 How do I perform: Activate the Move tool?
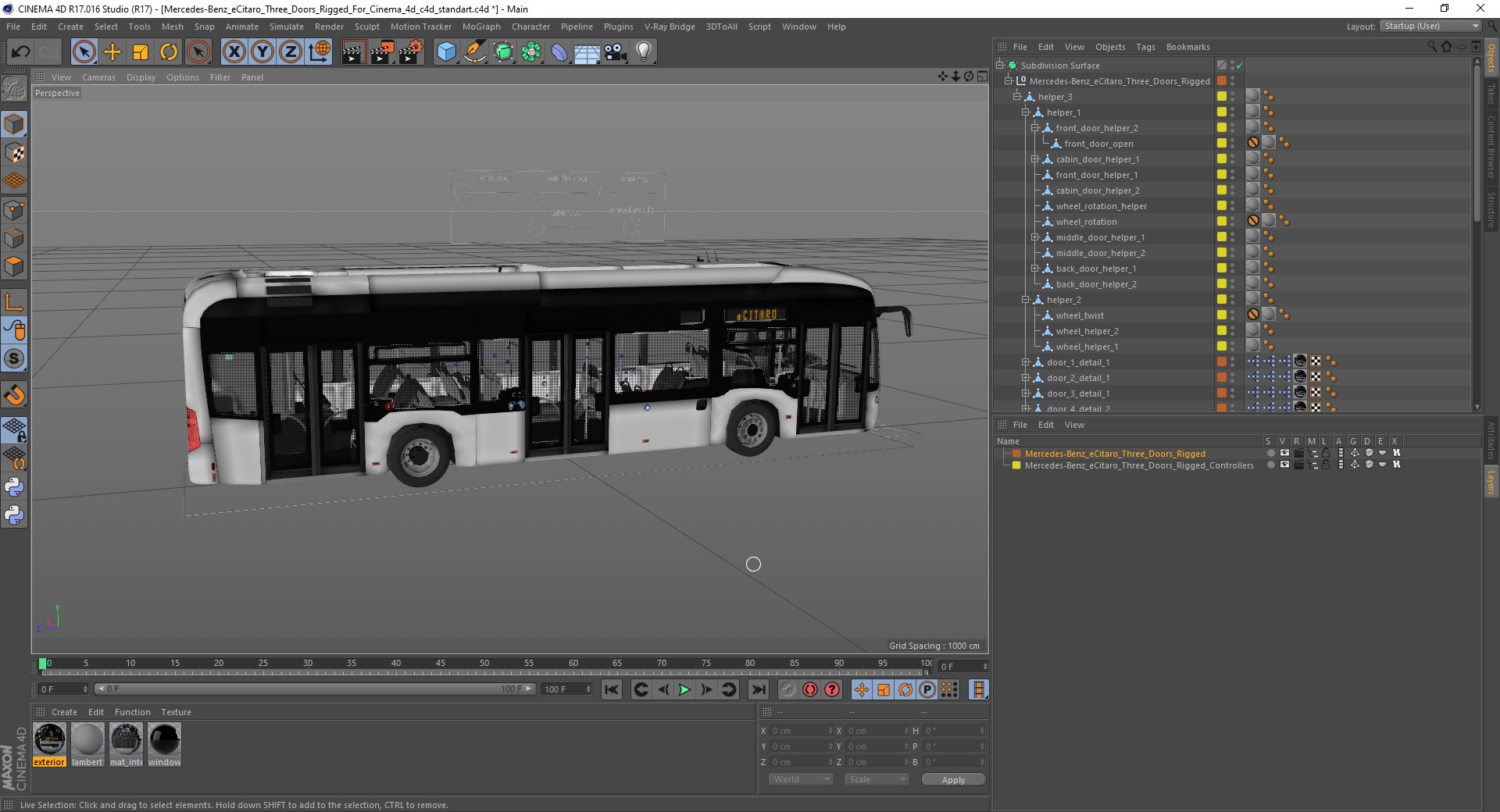click(112, 52)
